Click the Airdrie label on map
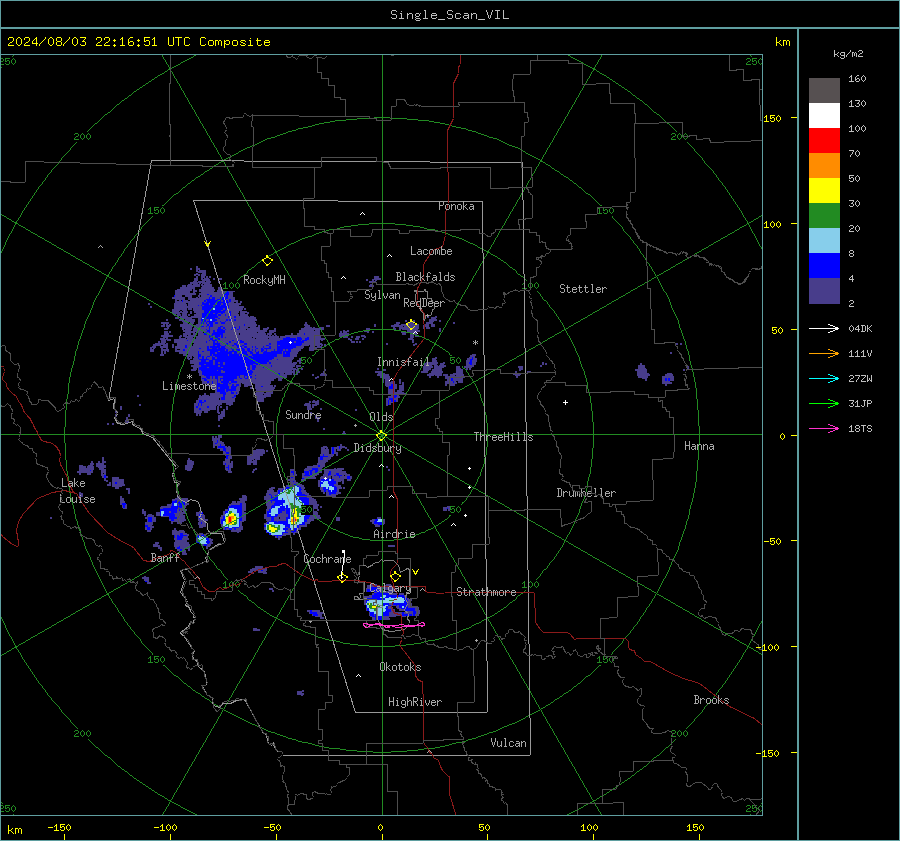Image resolution: width=900 pixels, height=841 pixels. coord(394,534)
